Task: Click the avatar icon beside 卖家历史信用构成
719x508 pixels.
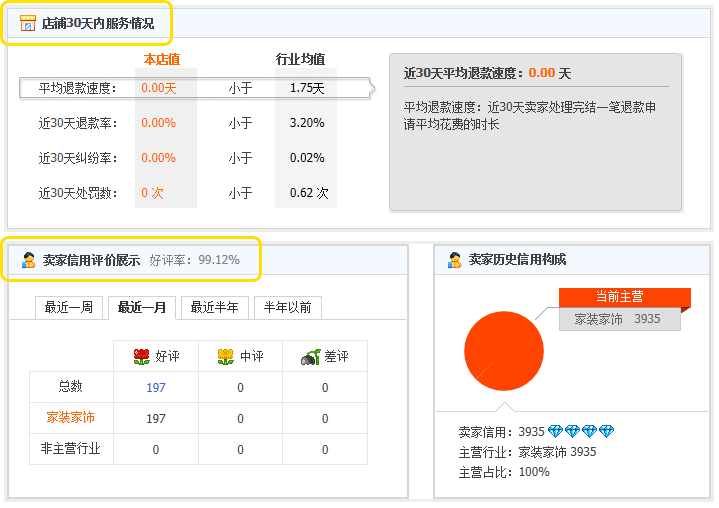Action: coord(455,260)
